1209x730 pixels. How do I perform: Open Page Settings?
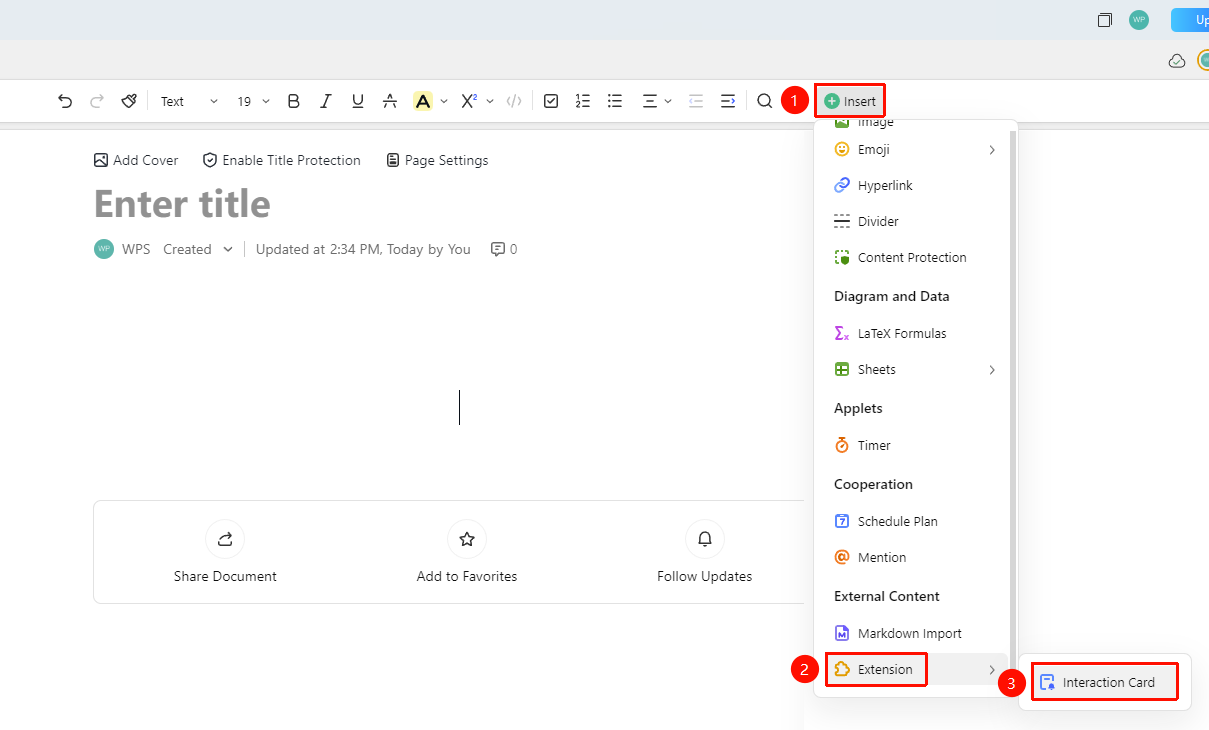point(437,160)
